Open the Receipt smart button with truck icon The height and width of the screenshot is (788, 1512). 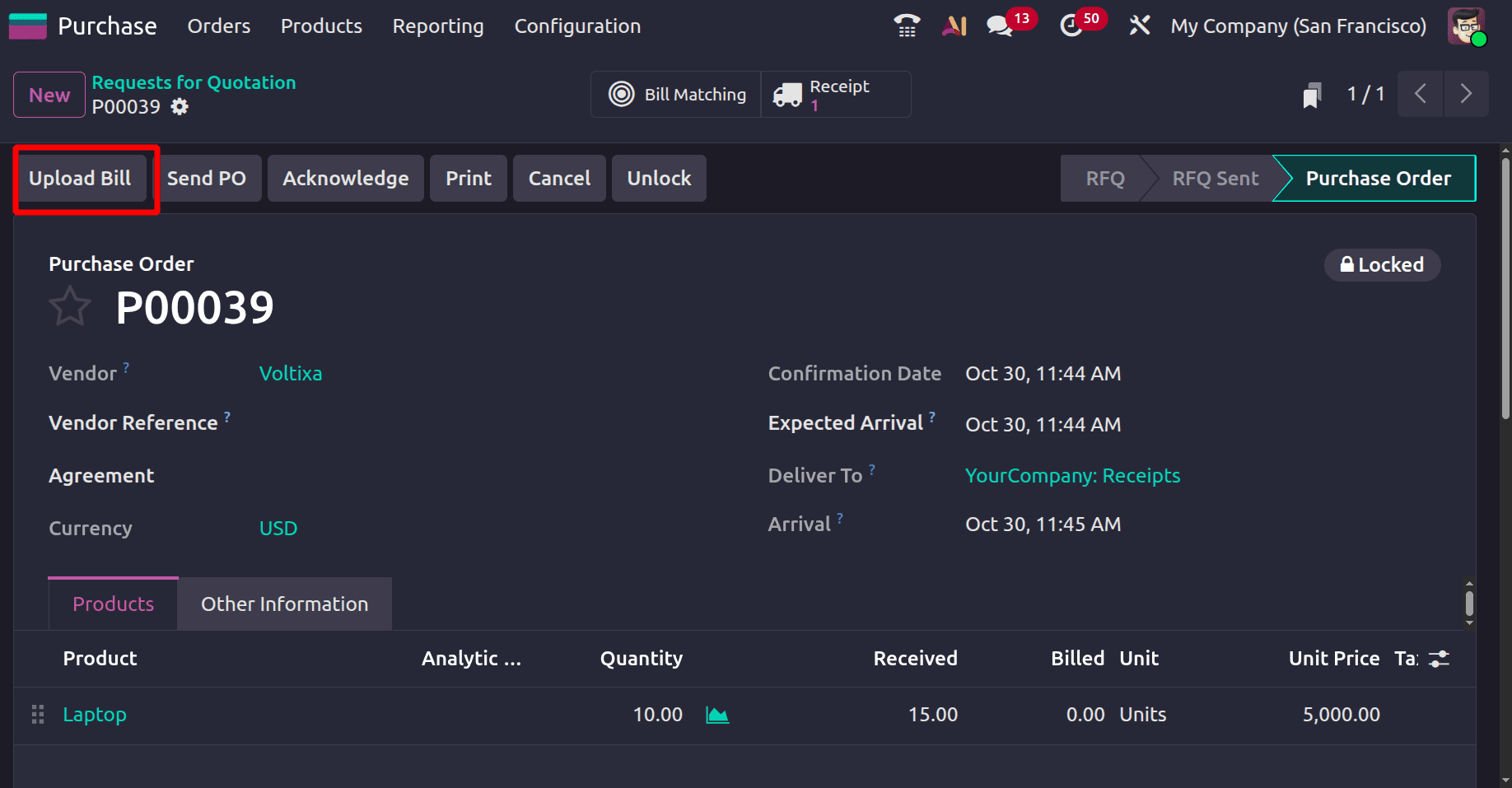click(835, 94)
